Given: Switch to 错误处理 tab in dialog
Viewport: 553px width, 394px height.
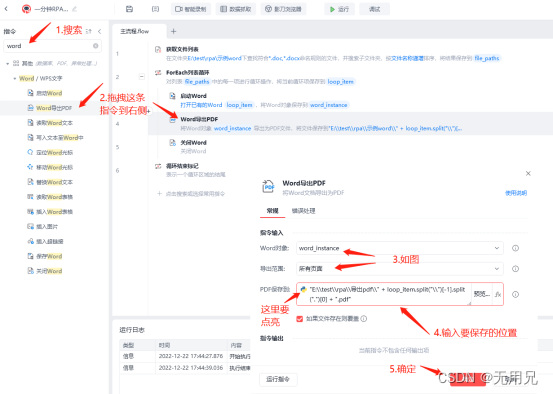Looking at the screenshot, I should (x=303, y=211).
